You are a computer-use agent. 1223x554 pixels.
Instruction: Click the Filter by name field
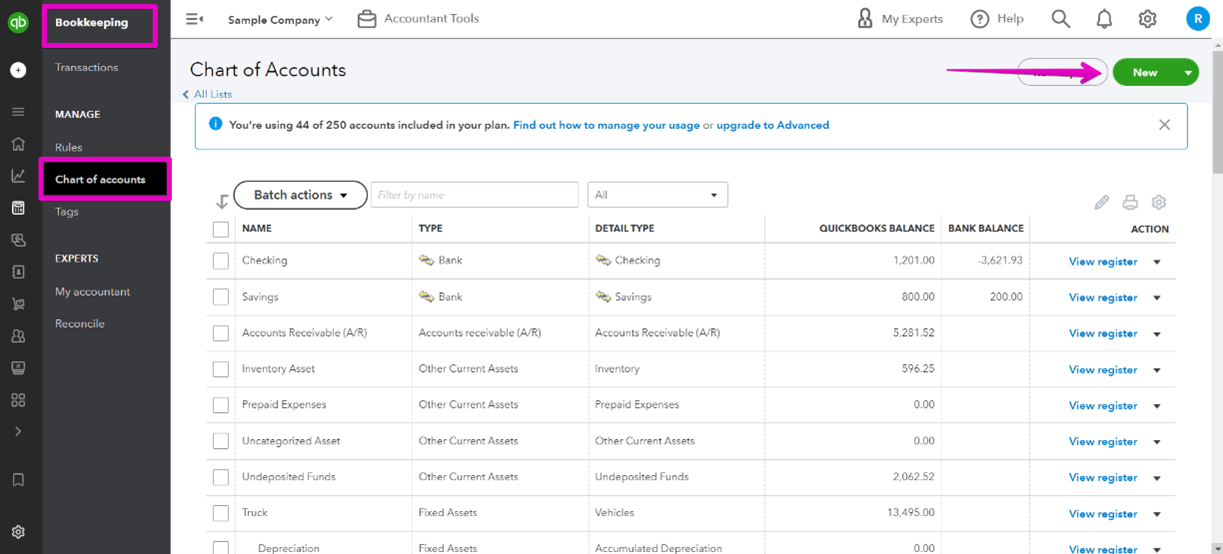(x=474, y=195)
